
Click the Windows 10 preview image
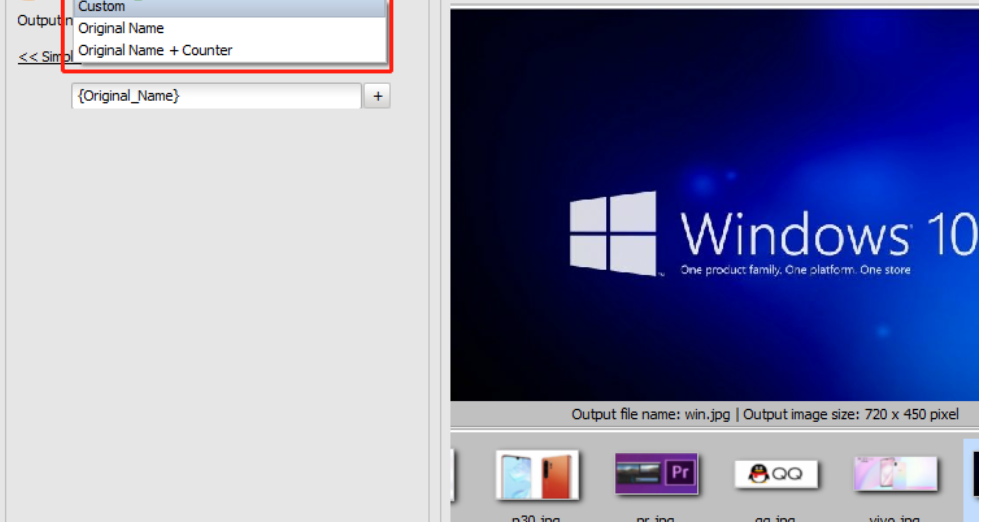(714, 205)
